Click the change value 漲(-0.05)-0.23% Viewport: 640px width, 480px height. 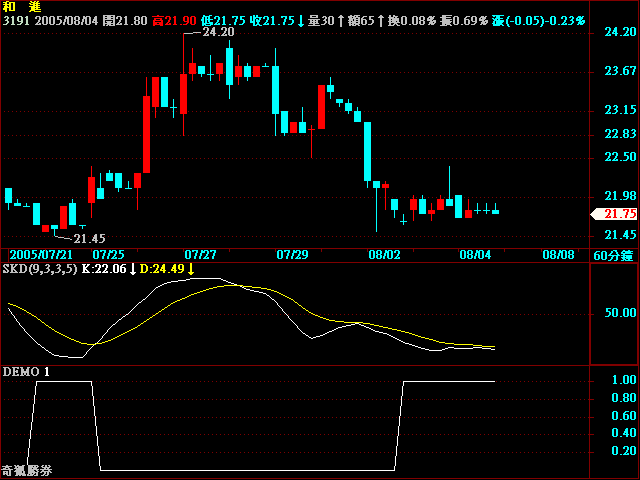click(x=539, y=21)
